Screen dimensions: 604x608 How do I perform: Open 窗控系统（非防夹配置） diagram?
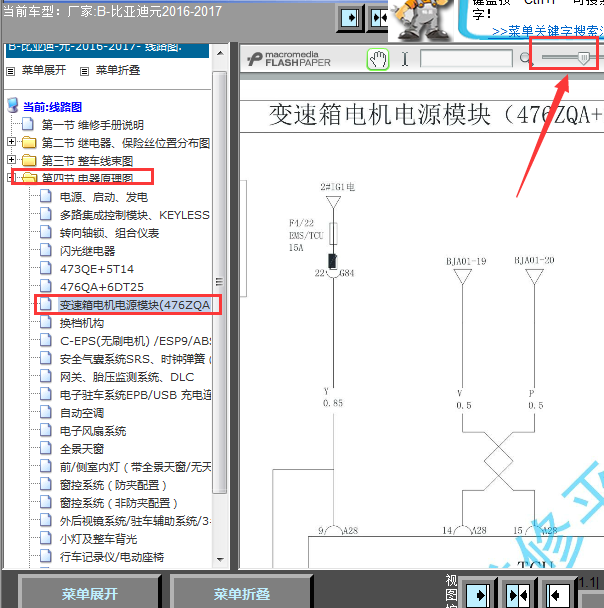coord(119,503)
